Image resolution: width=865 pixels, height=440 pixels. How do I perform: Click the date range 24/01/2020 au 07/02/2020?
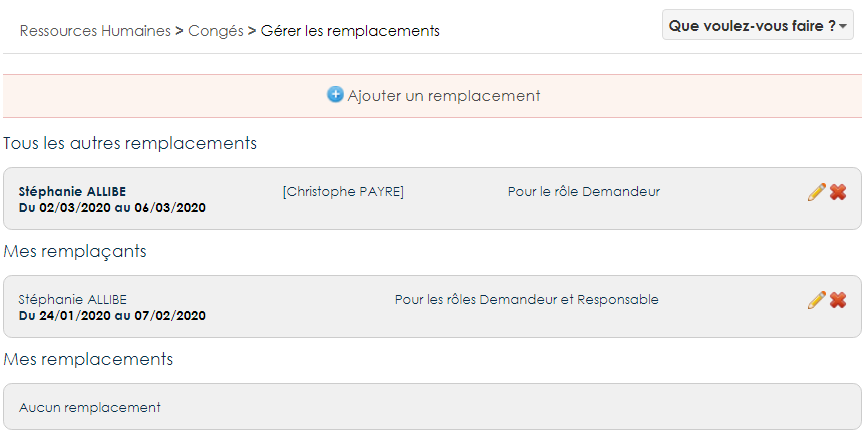coord(112,316)
